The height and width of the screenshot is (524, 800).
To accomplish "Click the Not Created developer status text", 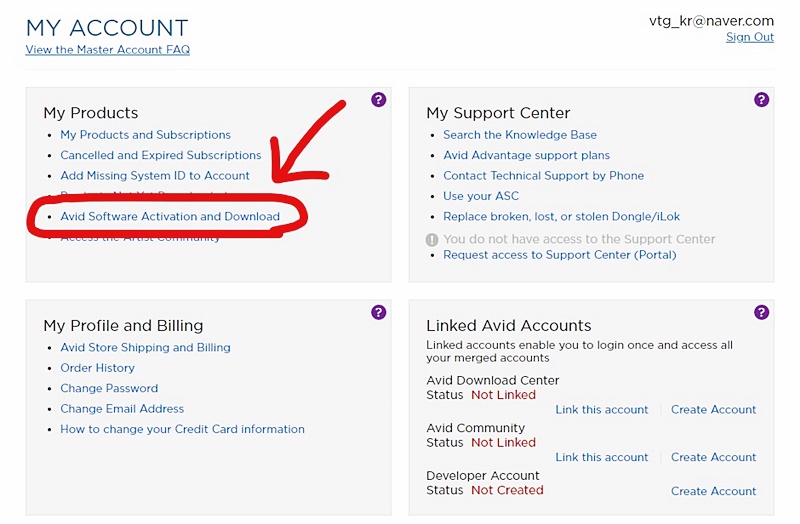I will click(x=507, y=490).
